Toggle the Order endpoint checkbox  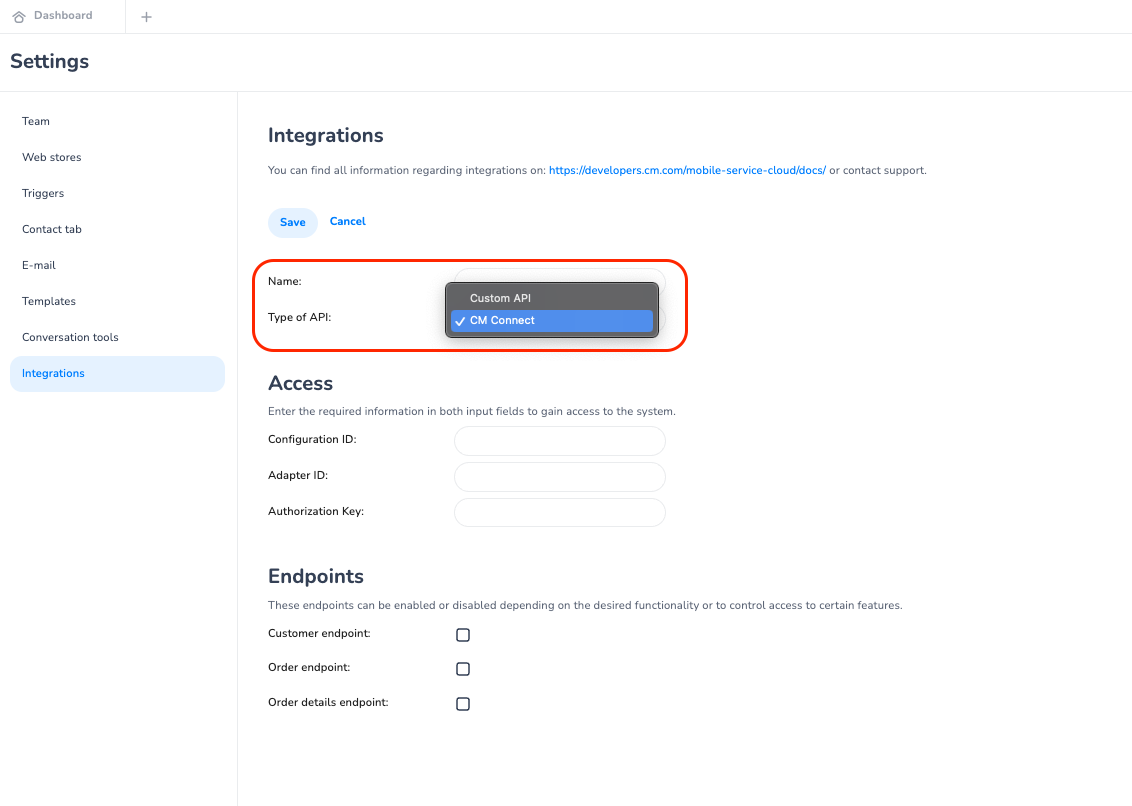(463, 669)
